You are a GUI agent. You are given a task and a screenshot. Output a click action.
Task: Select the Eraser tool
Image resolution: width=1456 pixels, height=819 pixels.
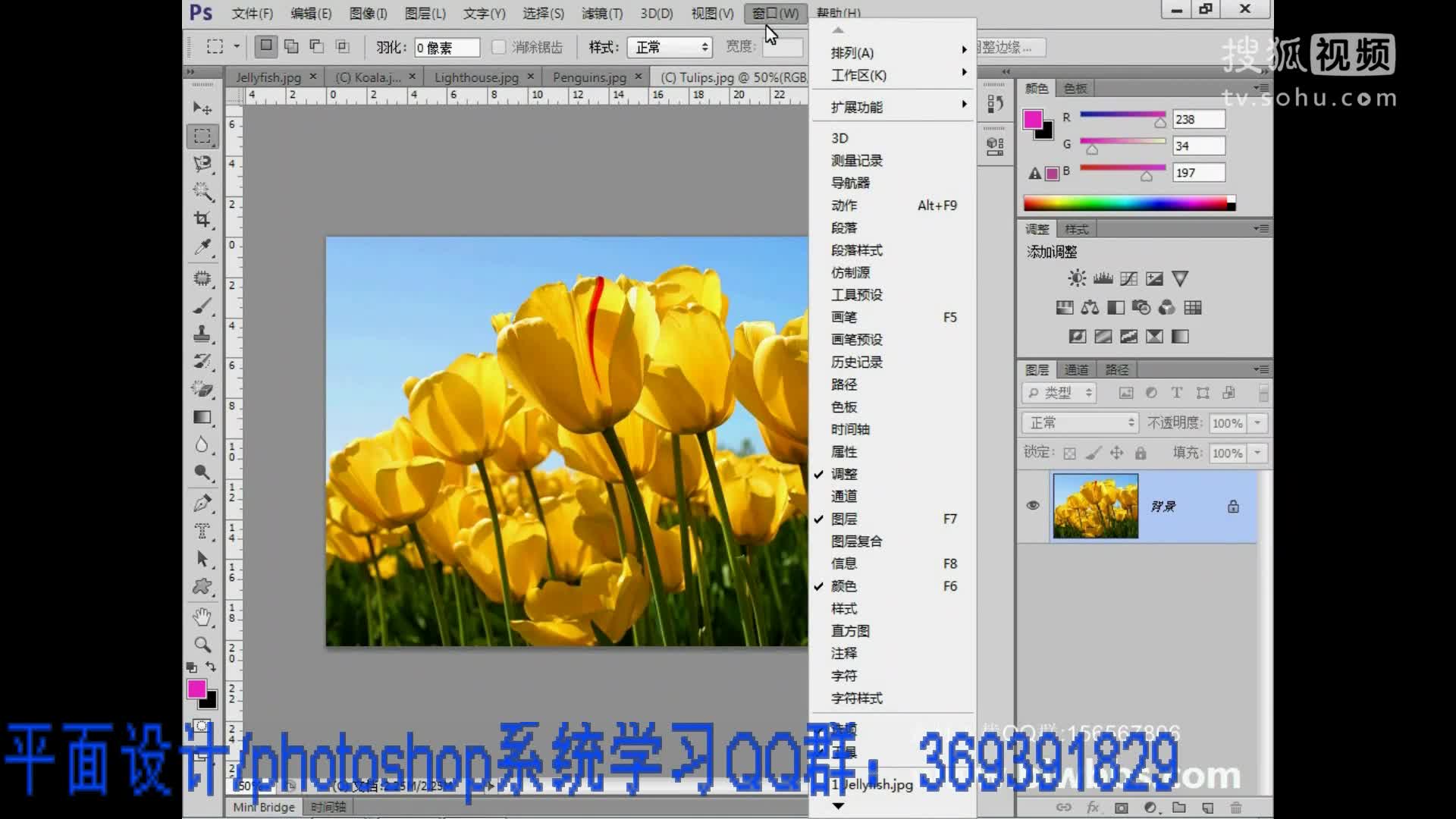[x=202, y=389]
